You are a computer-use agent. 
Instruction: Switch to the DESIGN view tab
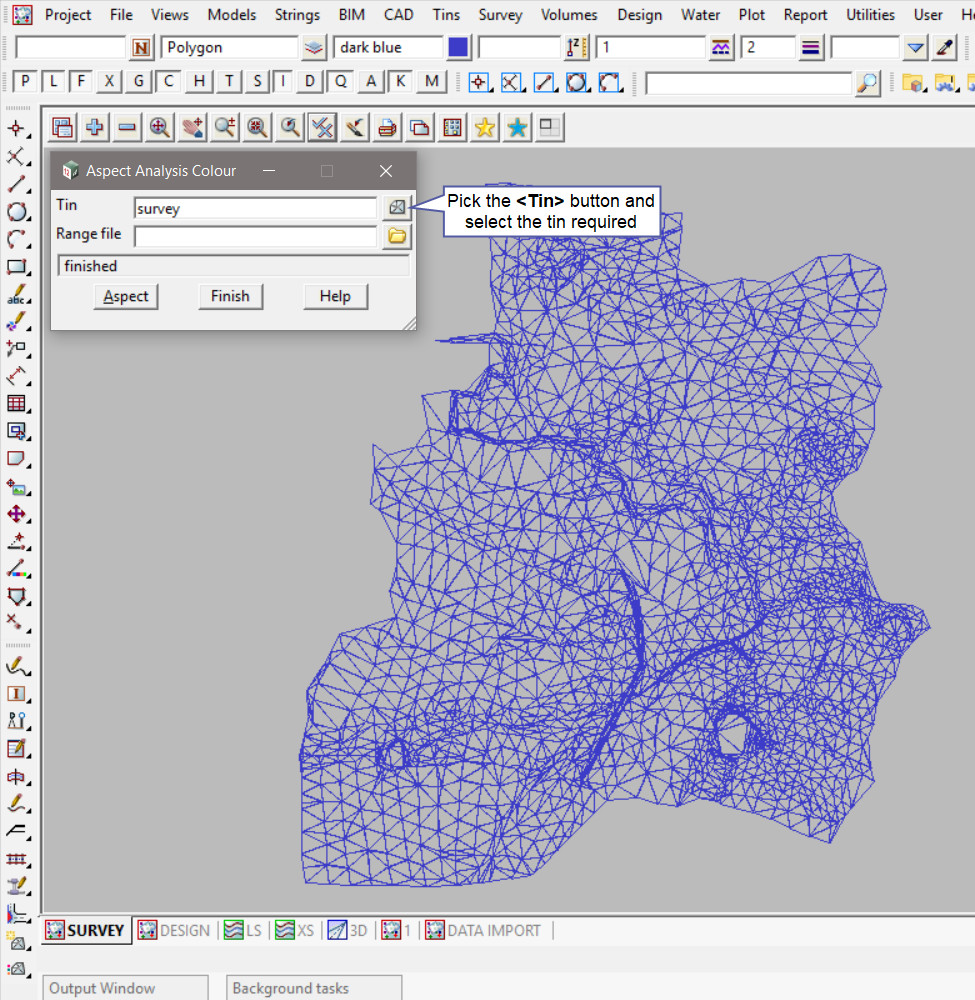point(175,930)
